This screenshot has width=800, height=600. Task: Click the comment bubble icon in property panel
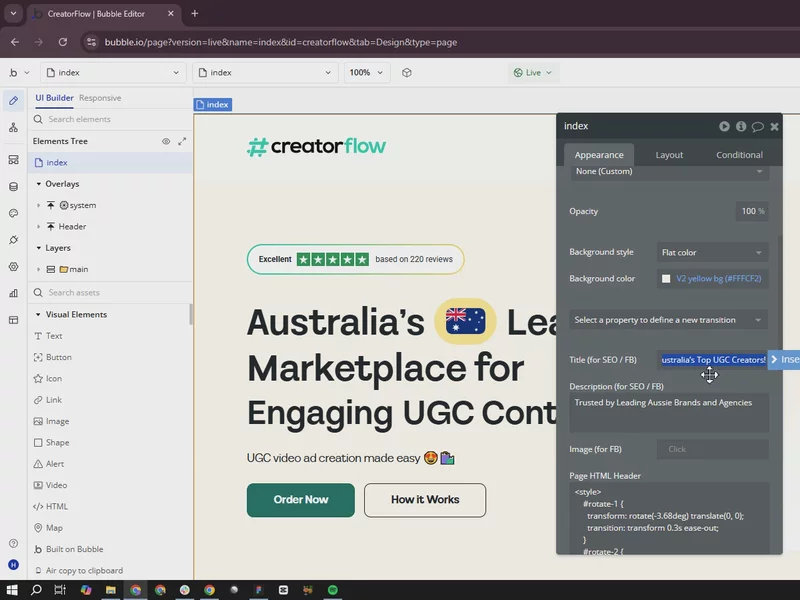coord(758,127)
